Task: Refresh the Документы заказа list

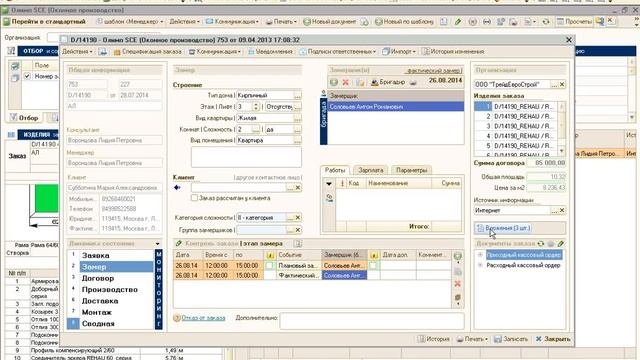Action: [541, 244]
